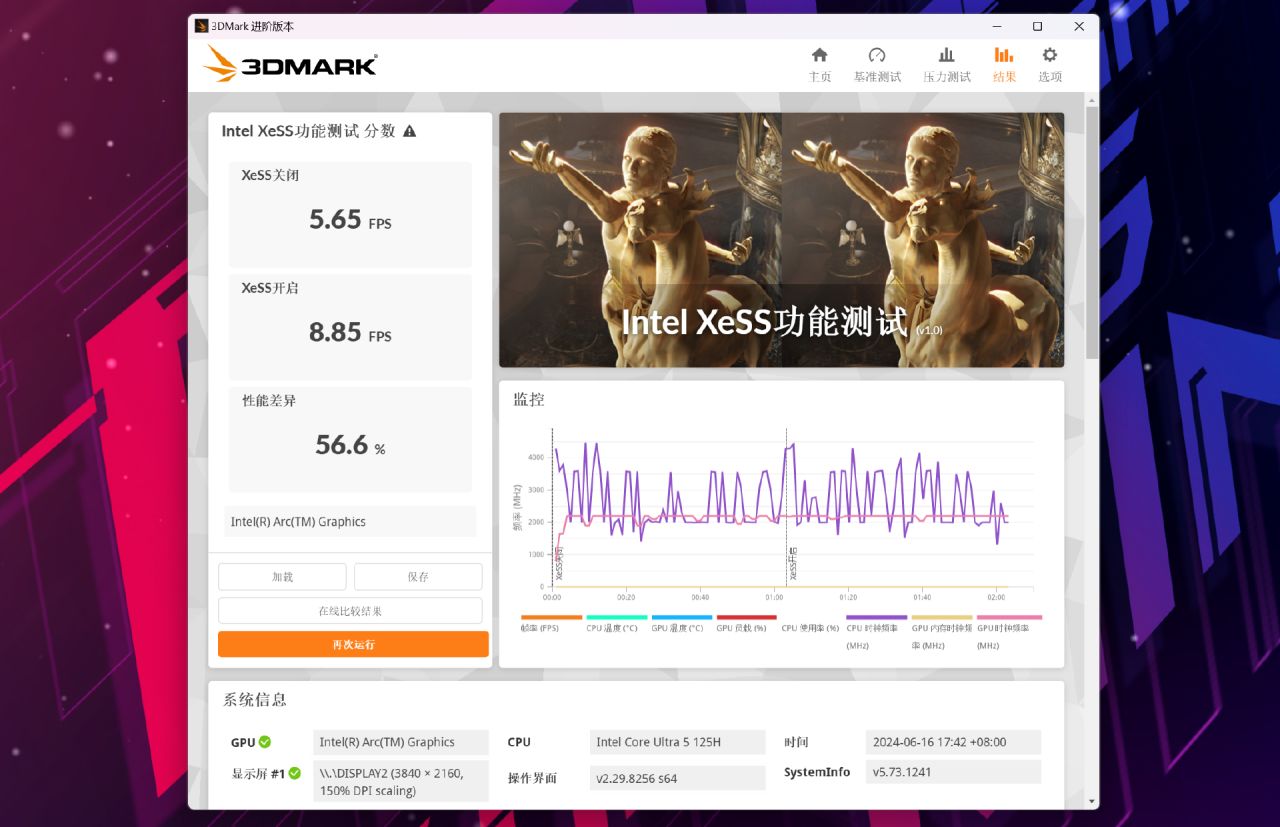Viewport: 1280px width, 827px height.
Task: Maximize the 3DMark window
Action: pyautogui.click(x=1038, y=26)
